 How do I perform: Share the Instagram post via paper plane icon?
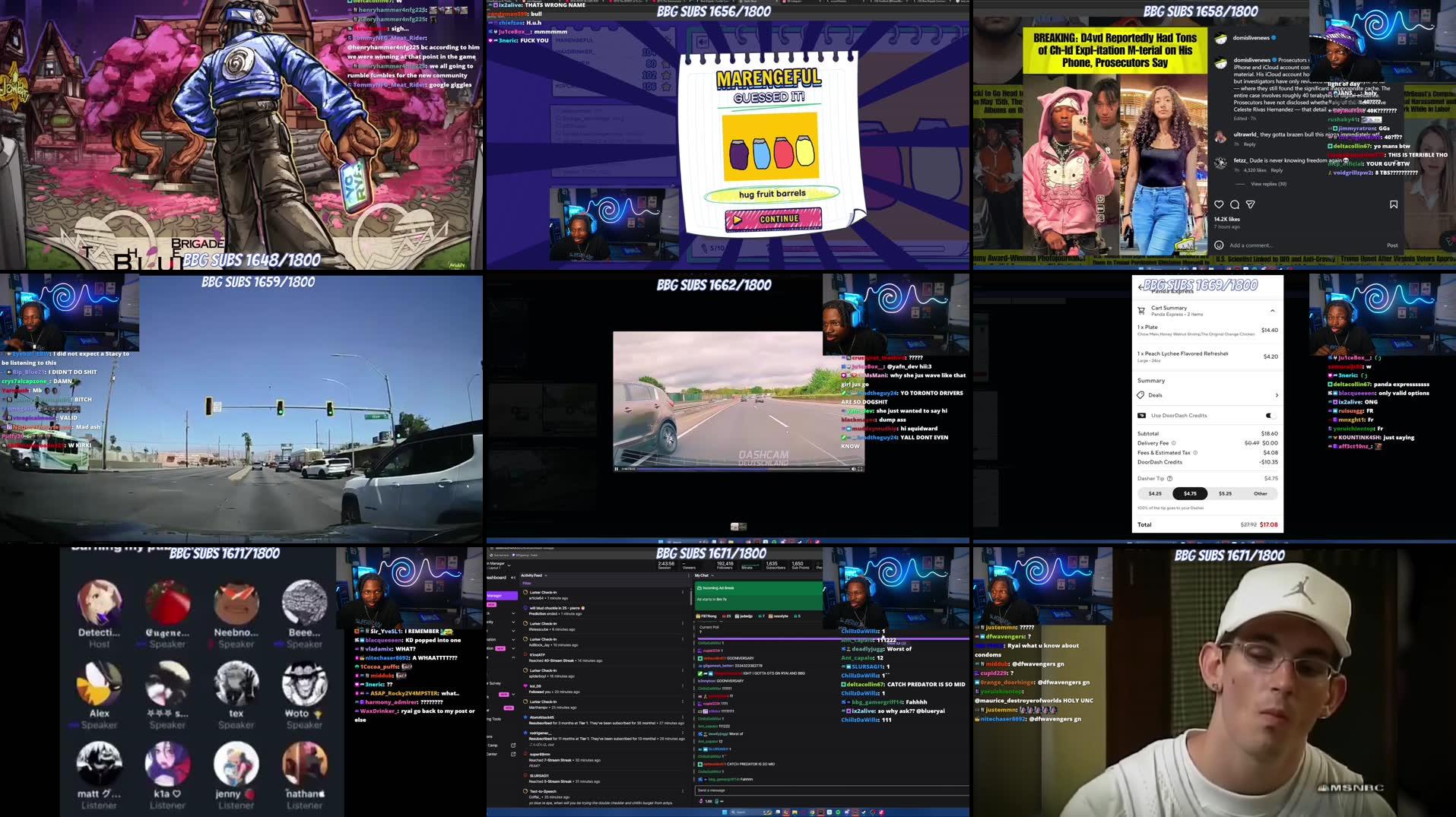click(x=1250, y=204)
